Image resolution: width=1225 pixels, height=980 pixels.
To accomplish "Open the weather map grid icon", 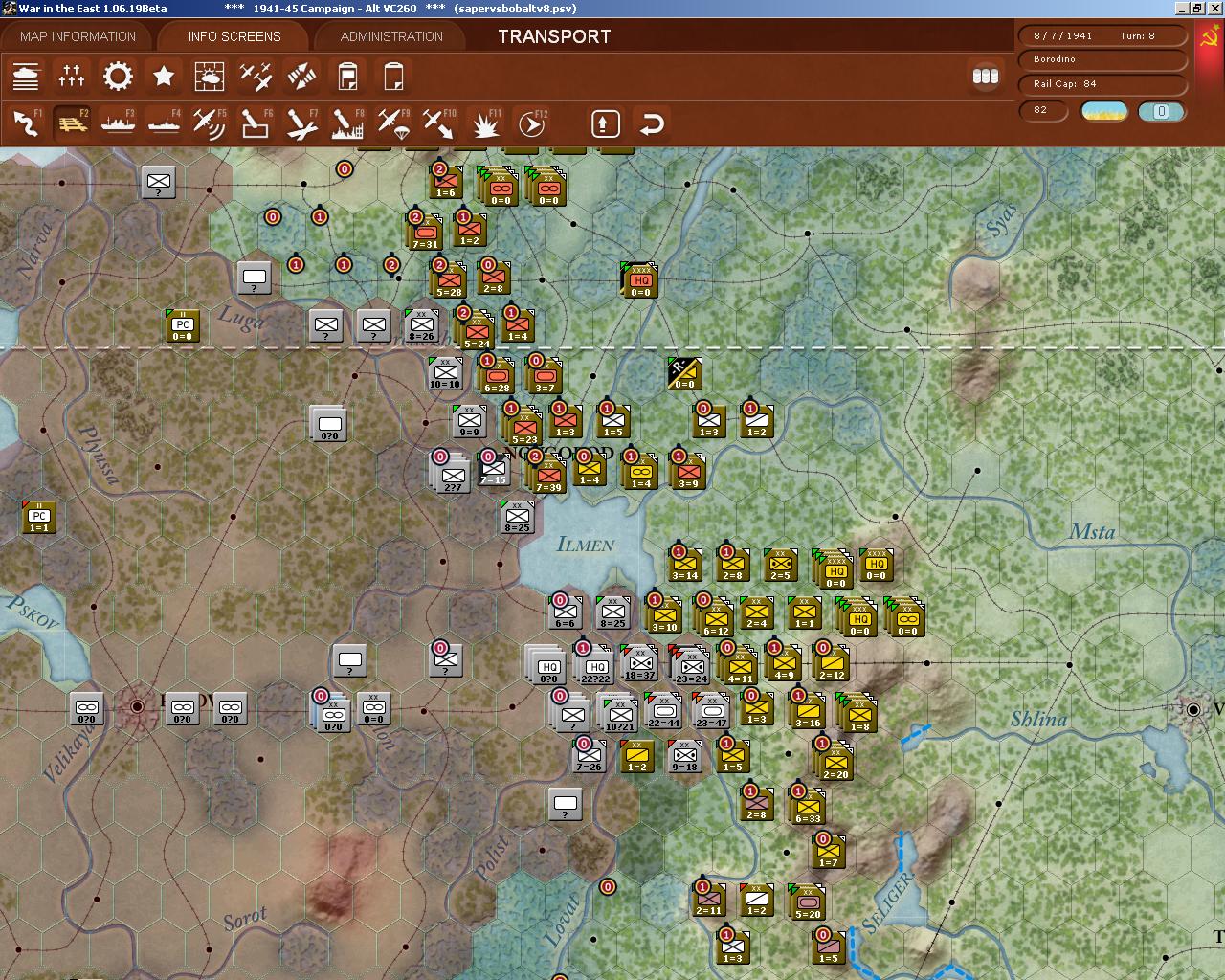I will pyautogui.click(x=210, y=76).
